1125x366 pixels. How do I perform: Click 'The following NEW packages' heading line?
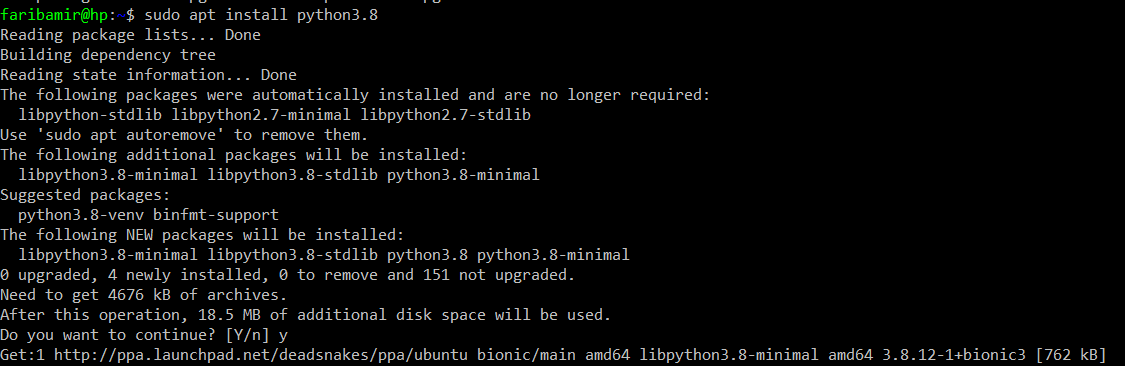pos(202,235)
